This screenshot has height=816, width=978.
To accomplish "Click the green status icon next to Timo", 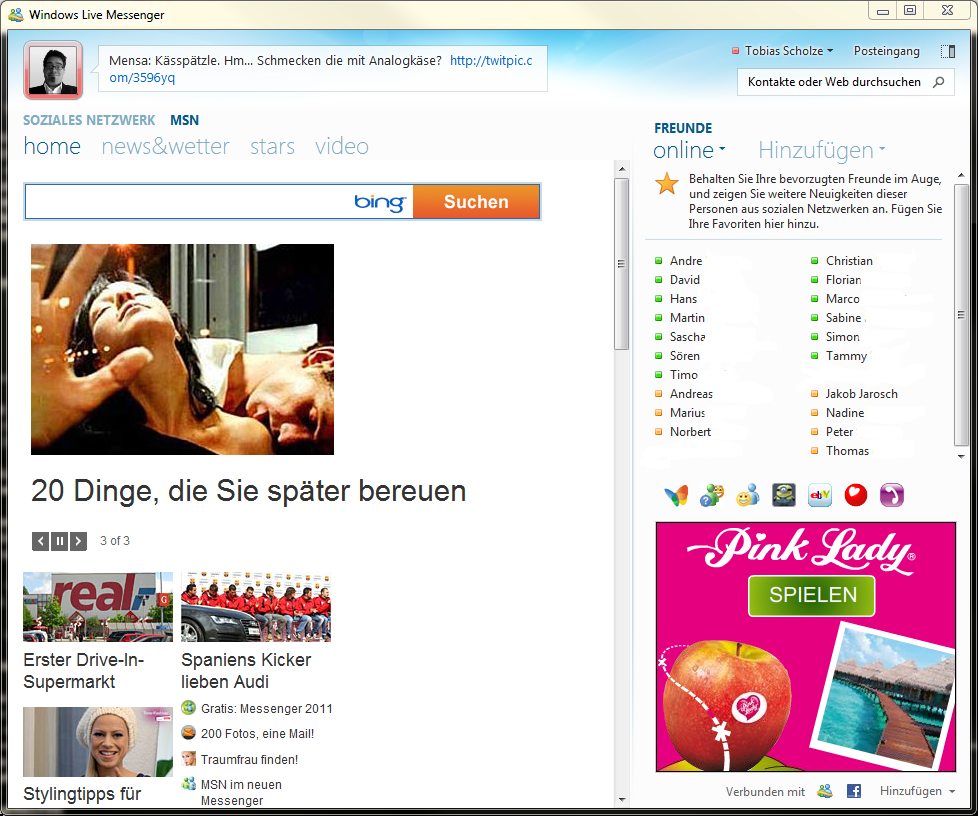I will pos(658,375).
